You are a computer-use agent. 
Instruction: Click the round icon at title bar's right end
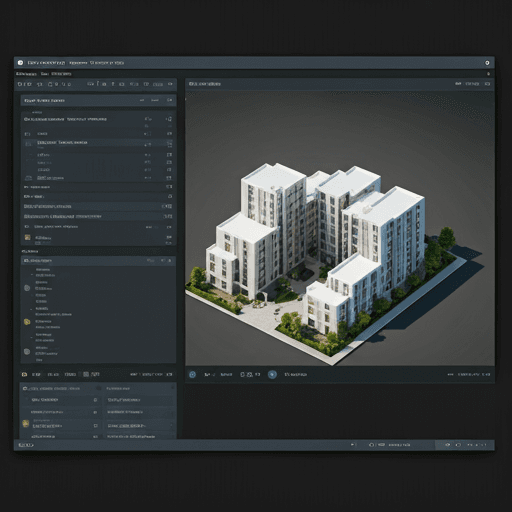(x=487, y=63)
